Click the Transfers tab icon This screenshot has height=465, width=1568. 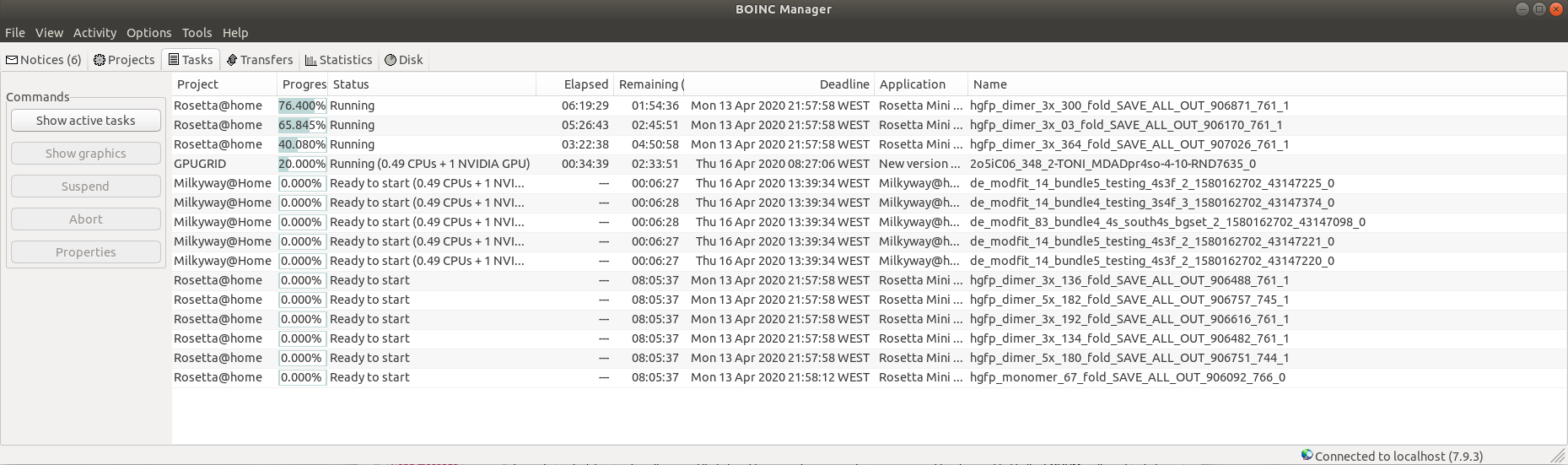[x=232, y=60]
